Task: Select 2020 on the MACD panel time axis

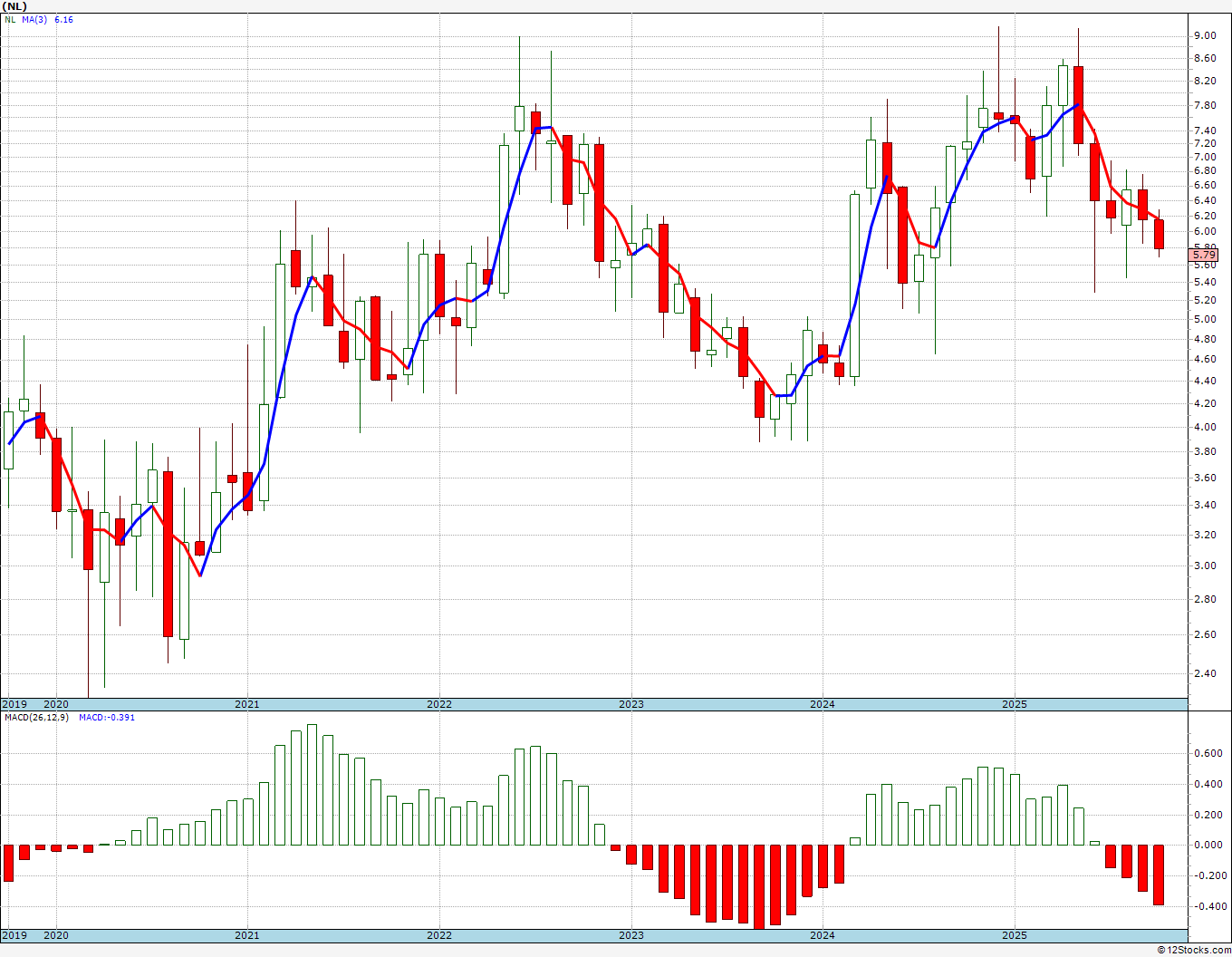Action: tap(56, 935)
